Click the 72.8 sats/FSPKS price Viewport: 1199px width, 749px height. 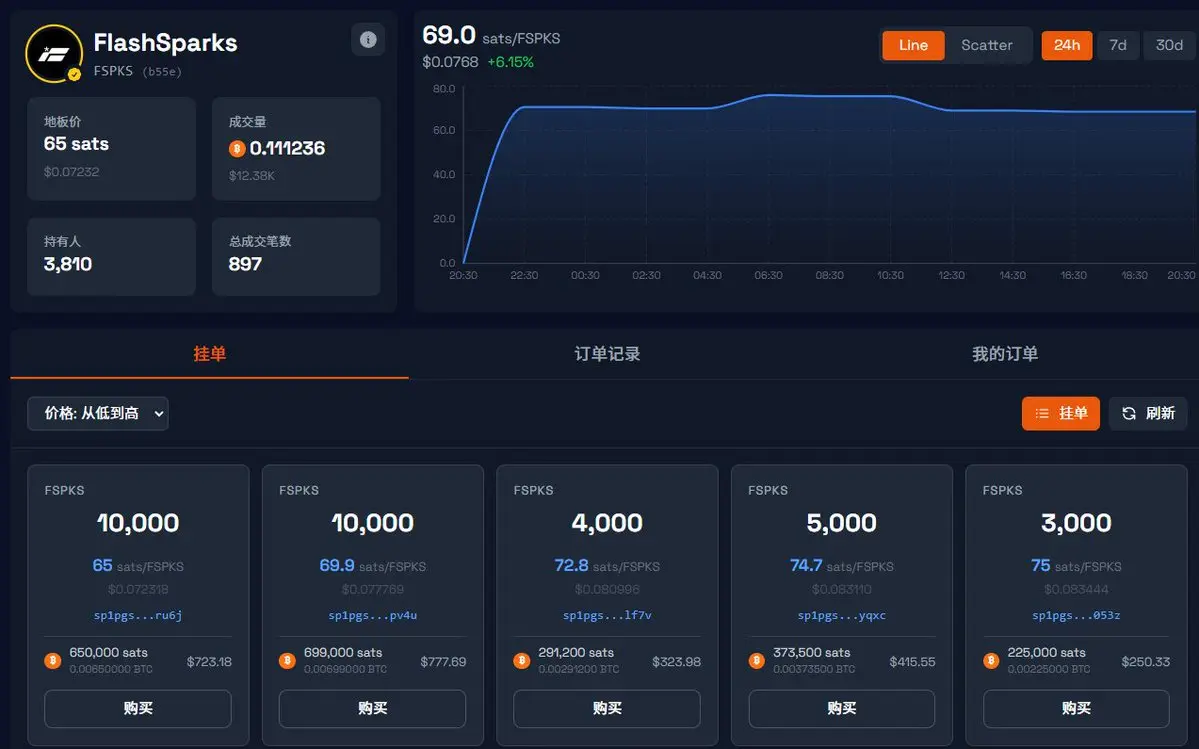pos(607,566)
